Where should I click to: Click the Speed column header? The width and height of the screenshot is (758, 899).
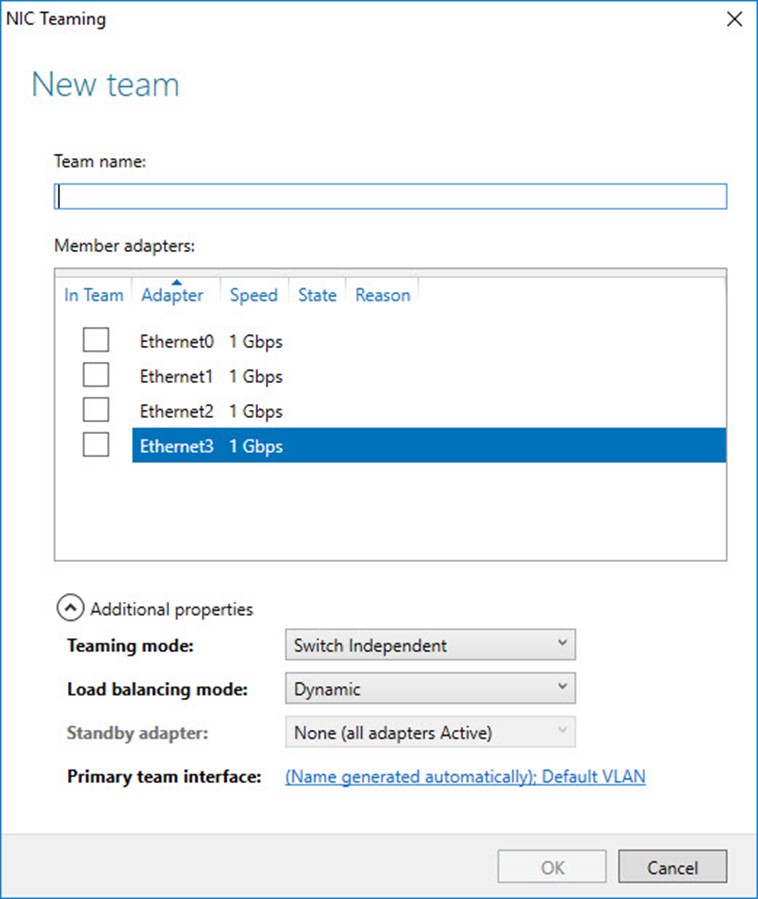(x=253, y=295)
